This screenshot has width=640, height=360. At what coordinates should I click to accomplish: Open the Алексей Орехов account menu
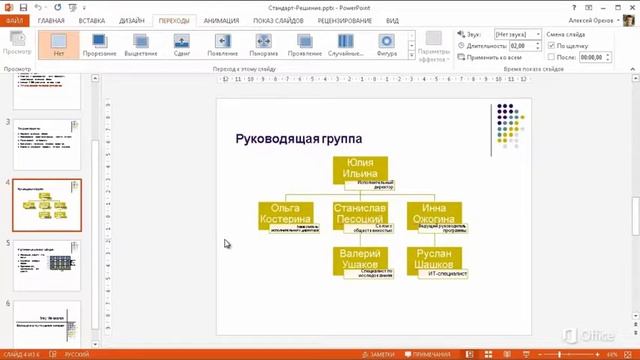point(593,20)
